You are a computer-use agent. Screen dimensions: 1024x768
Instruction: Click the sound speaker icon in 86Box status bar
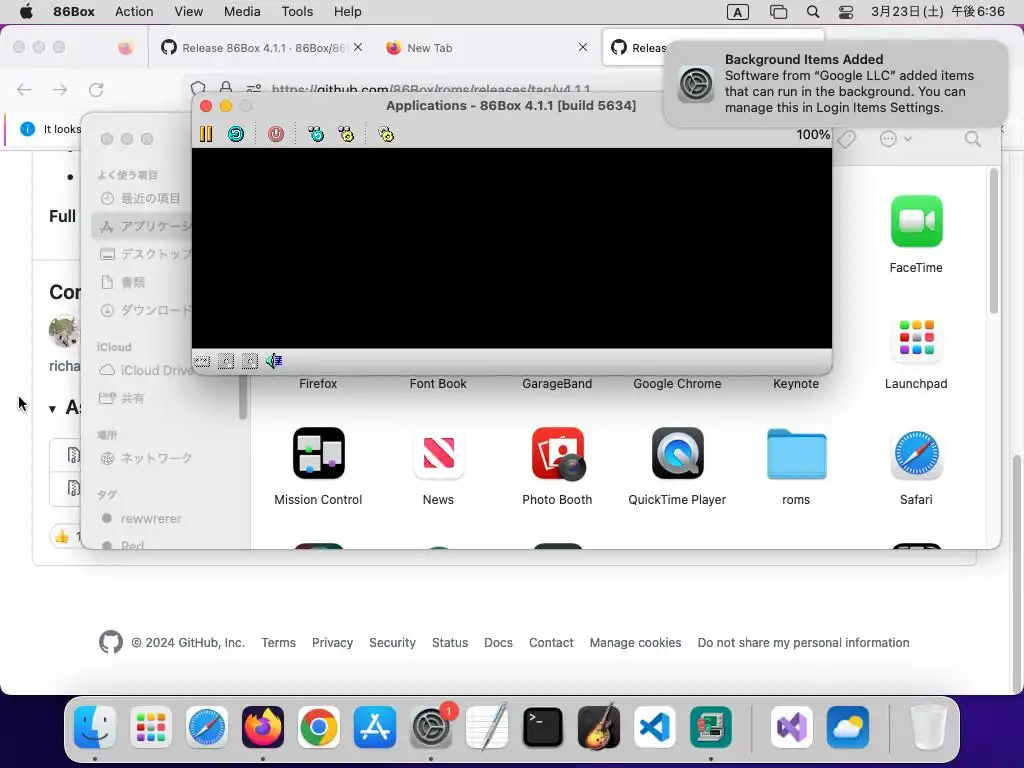(274, 360)
